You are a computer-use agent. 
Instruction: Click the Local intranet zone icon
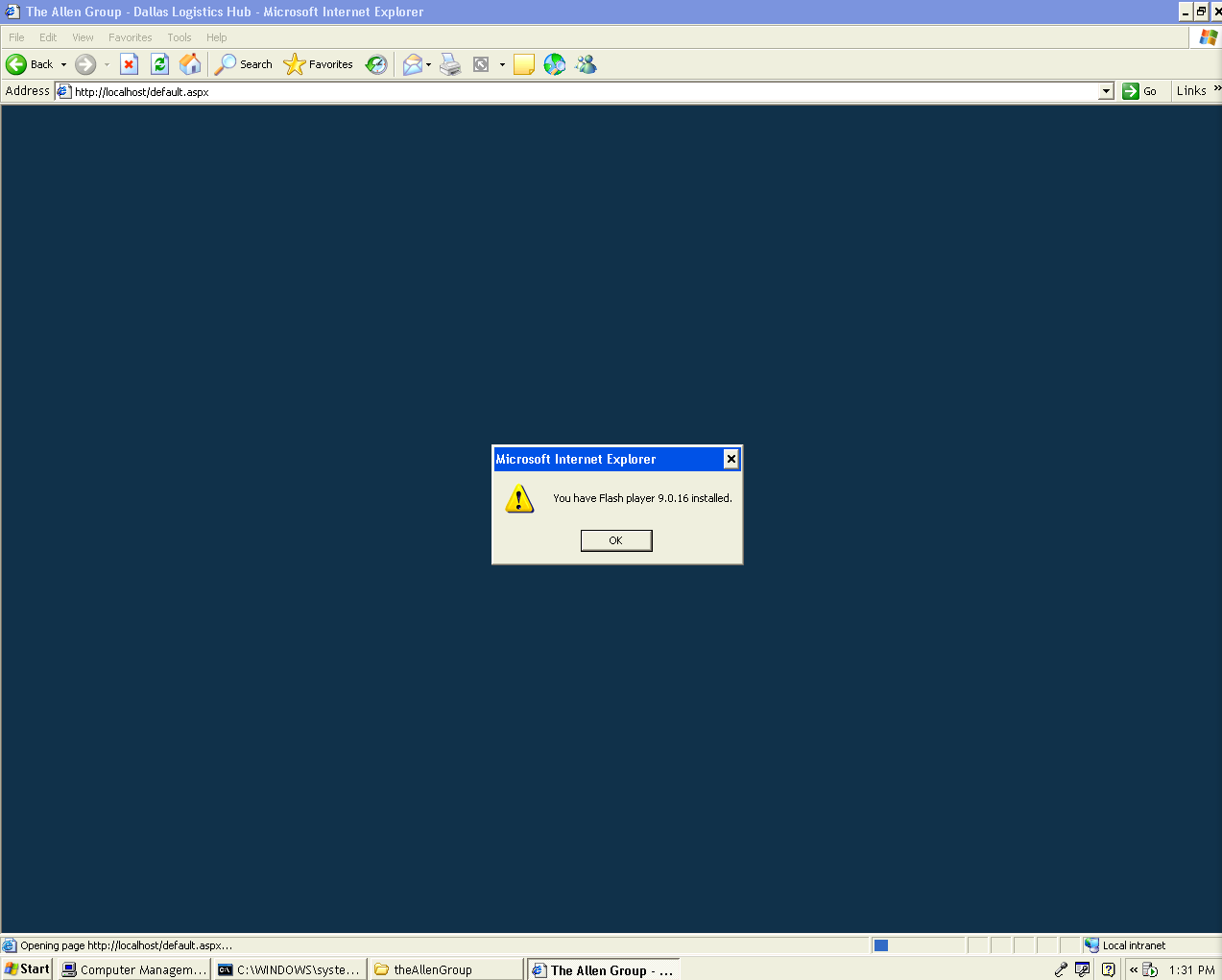tap(1091, 945)
